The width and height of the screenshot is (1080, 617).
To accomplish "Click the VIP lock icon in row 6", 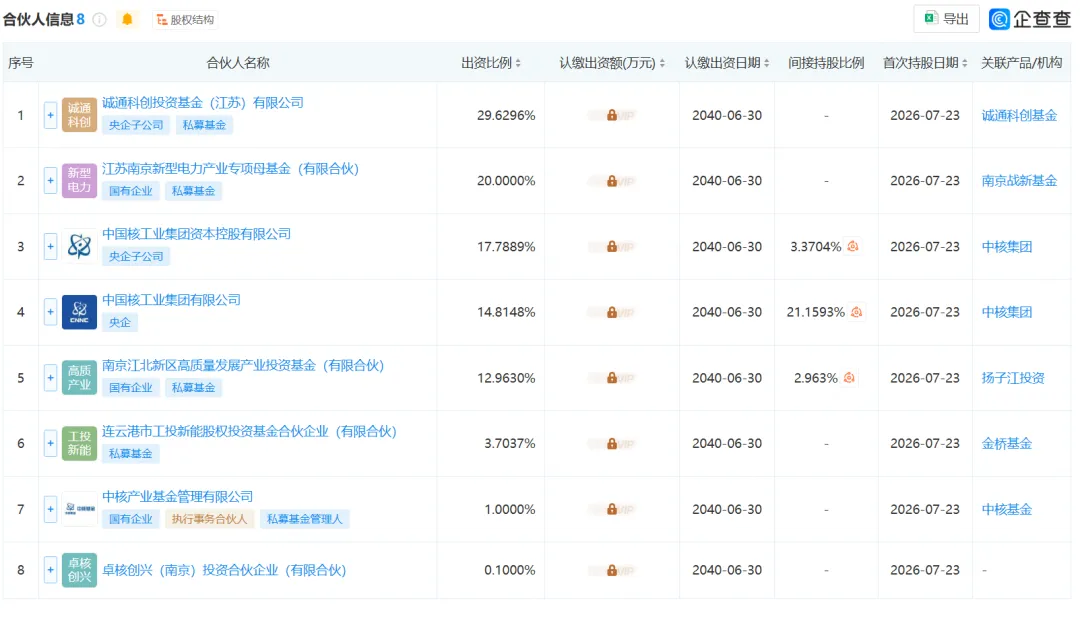I will click(x=612, y=443).
